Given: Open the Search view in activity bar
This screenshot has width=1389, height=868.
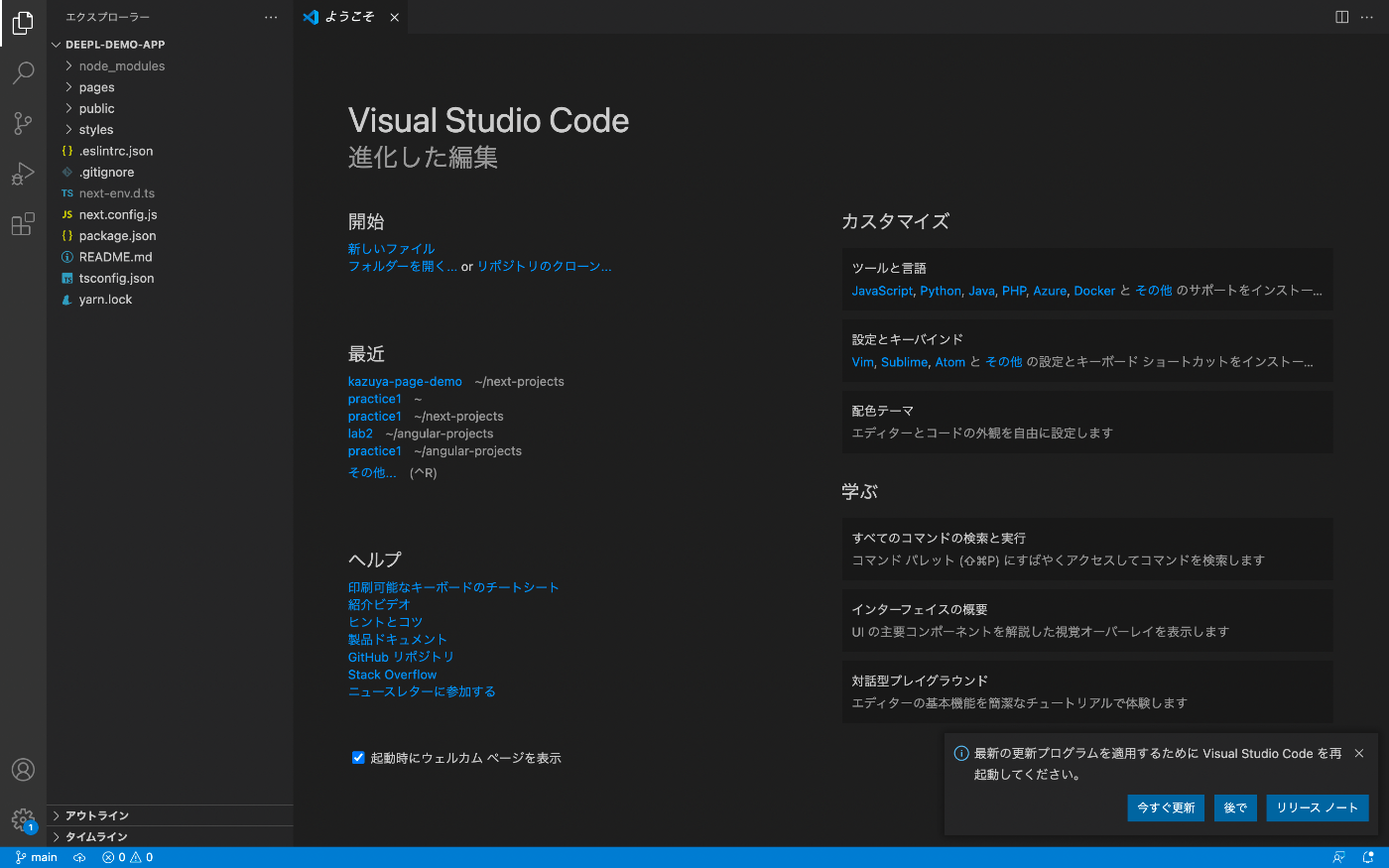Looking at the screenshot, I should point(23,73).
